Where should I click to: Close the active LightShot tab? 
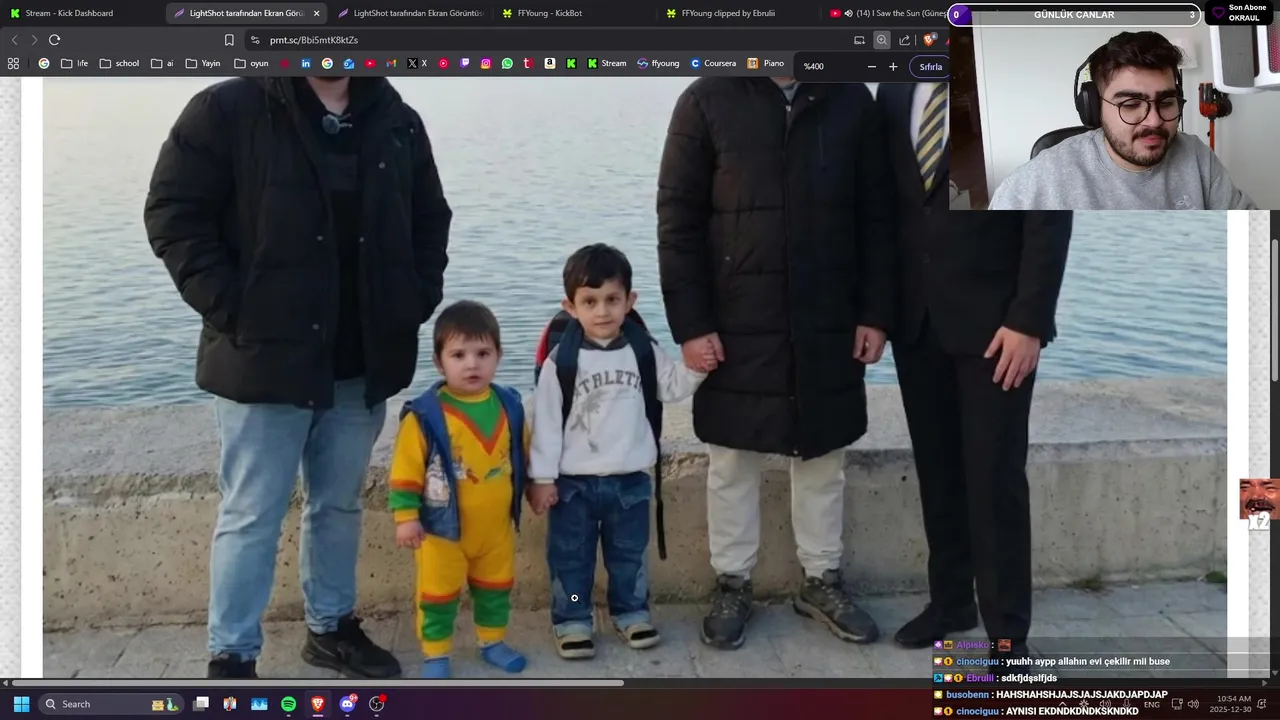(x=317, y=13)
